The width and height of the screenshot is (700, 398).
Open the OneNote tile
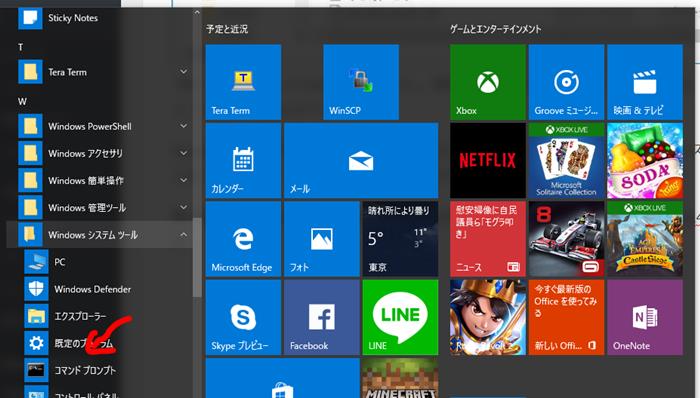pos(645,318)
